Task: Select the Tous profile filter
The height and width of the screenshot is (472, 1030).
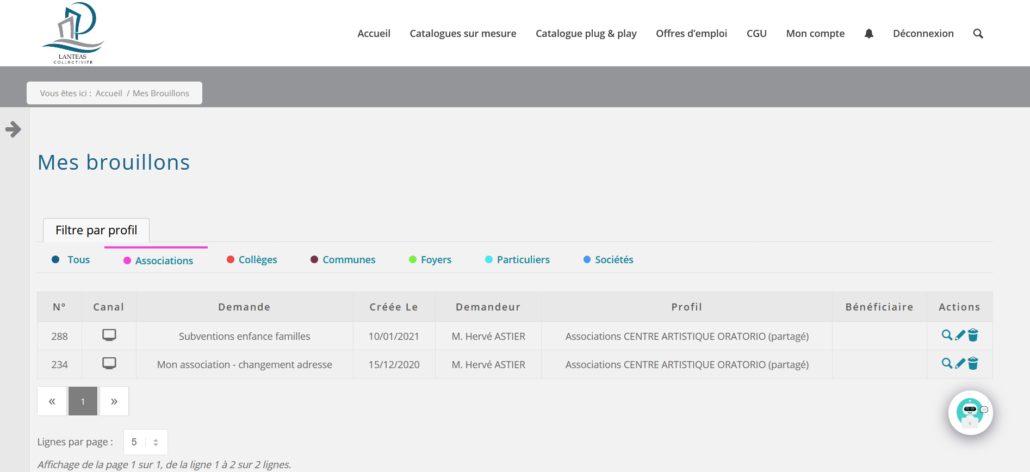Action: (78, 260)
